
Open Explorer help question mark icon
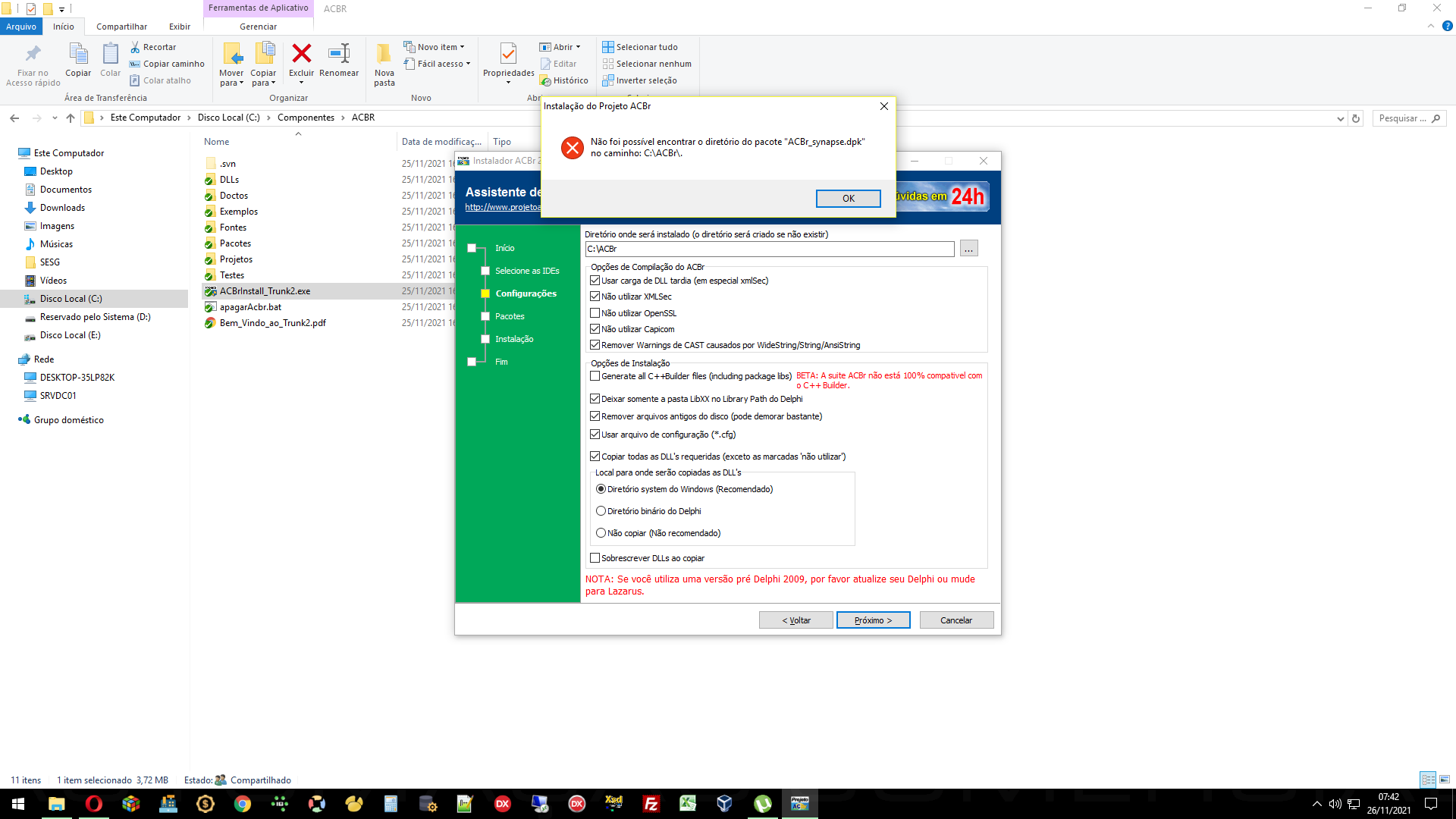pyautogui.click(x=1447, y=26)
